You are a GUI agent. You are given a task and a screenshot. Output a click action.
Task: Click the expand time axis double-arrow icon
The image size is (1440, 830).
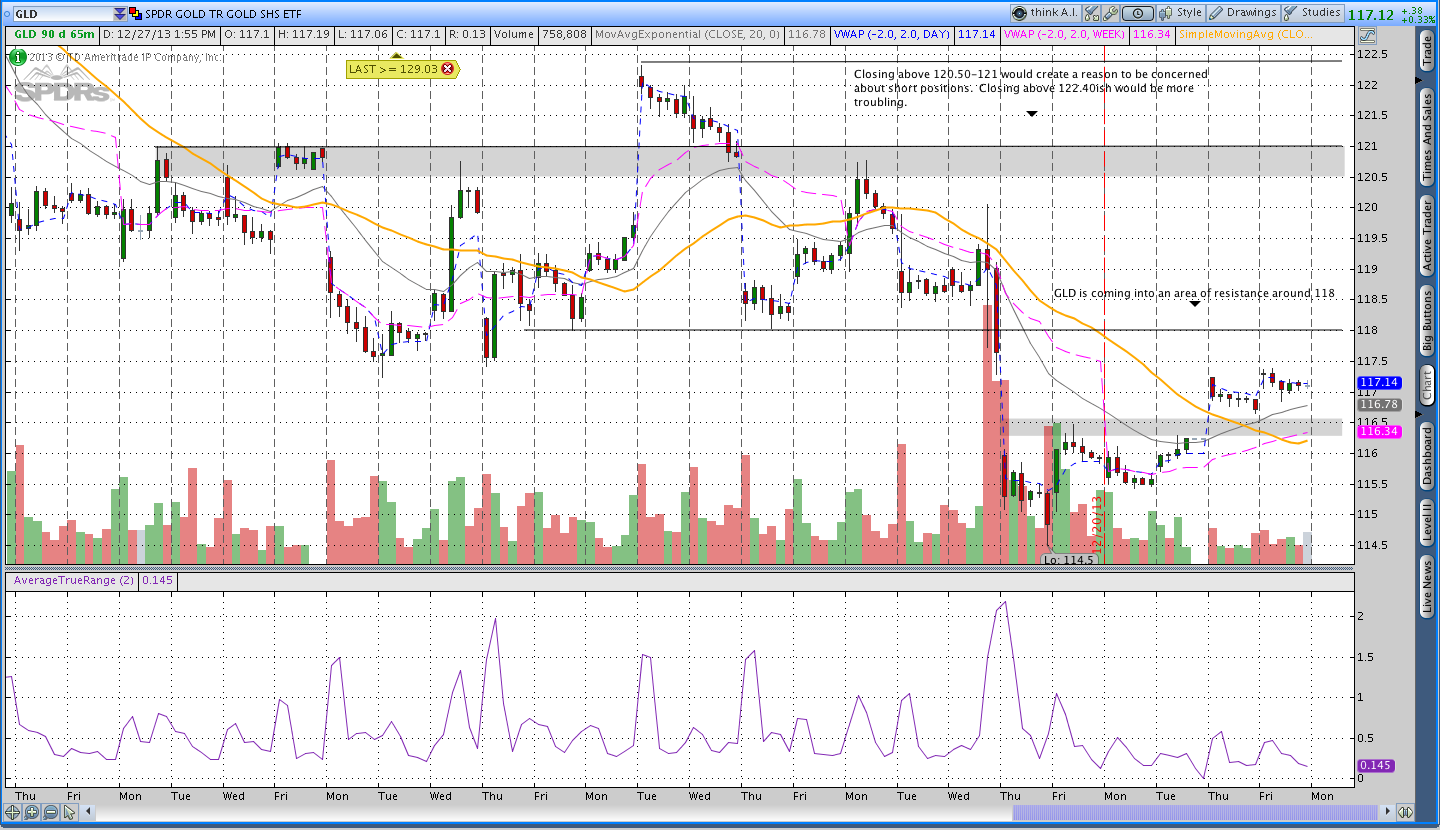[1405, 812]
